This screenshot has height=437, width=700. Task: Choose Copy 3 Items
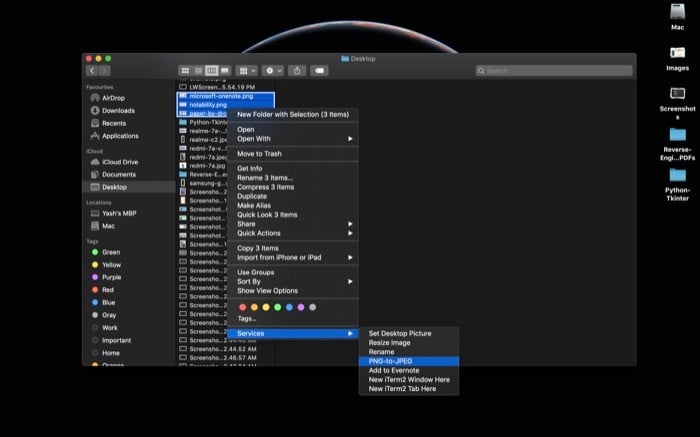coord(293,248)
